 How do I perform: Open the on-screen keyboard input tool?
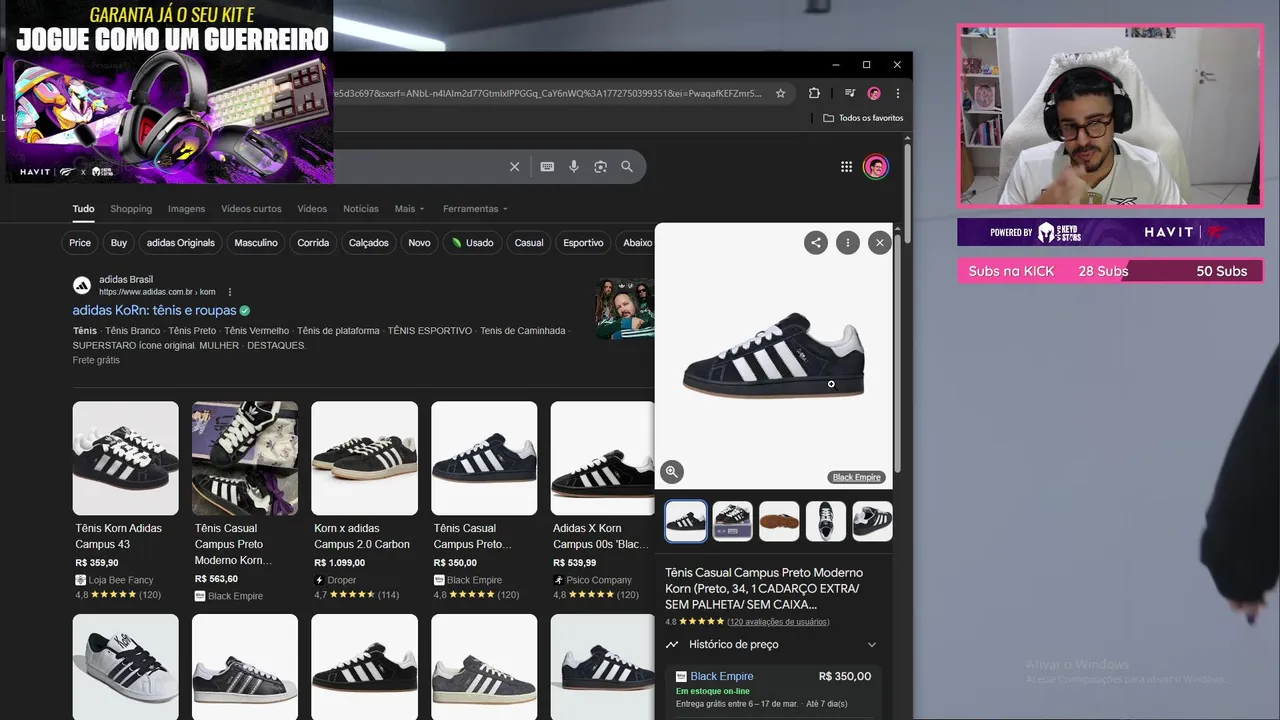[547, 167]
